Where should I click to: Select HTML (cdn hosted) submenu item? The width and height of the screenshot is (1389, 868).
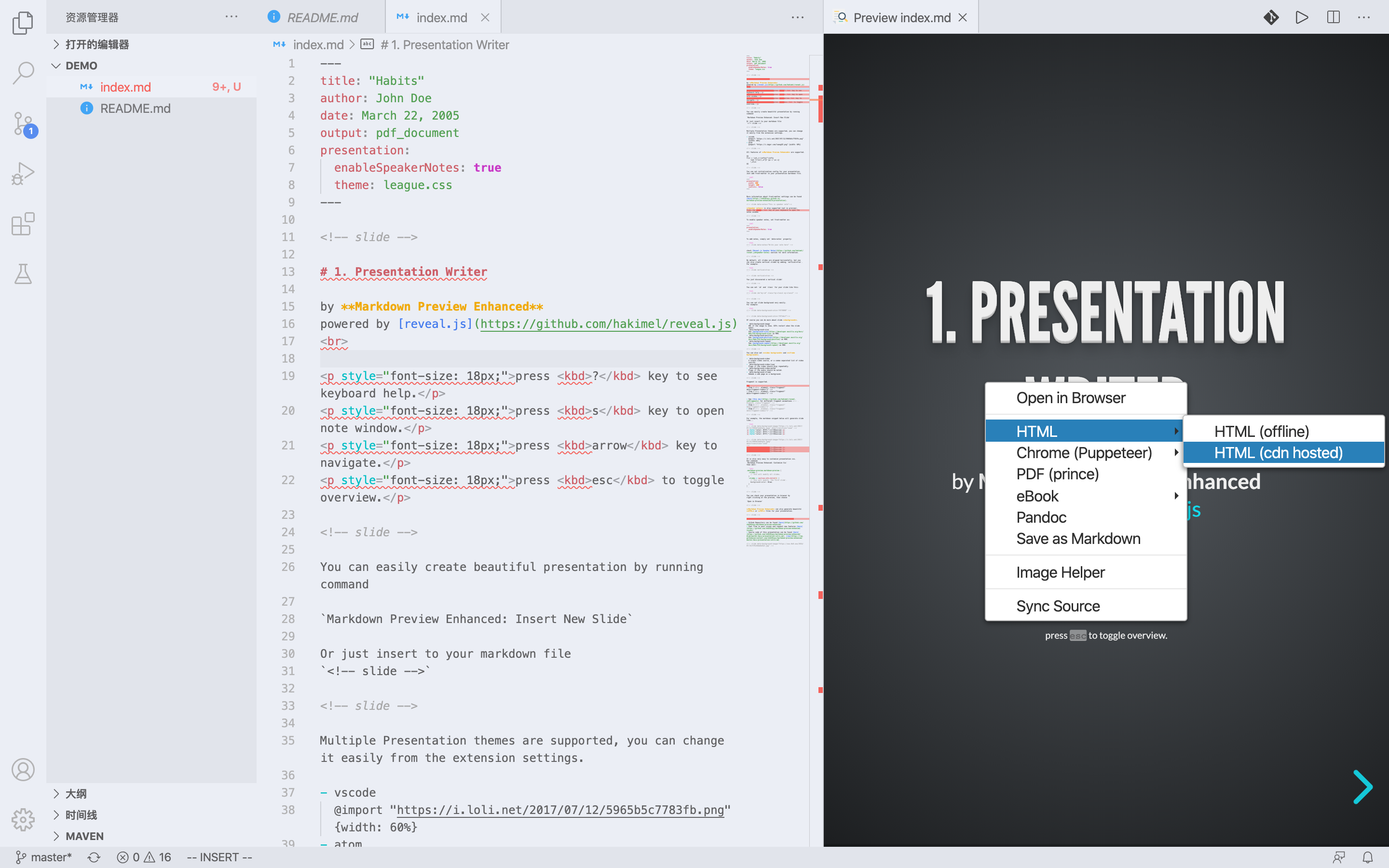(x=1283, y=453)
